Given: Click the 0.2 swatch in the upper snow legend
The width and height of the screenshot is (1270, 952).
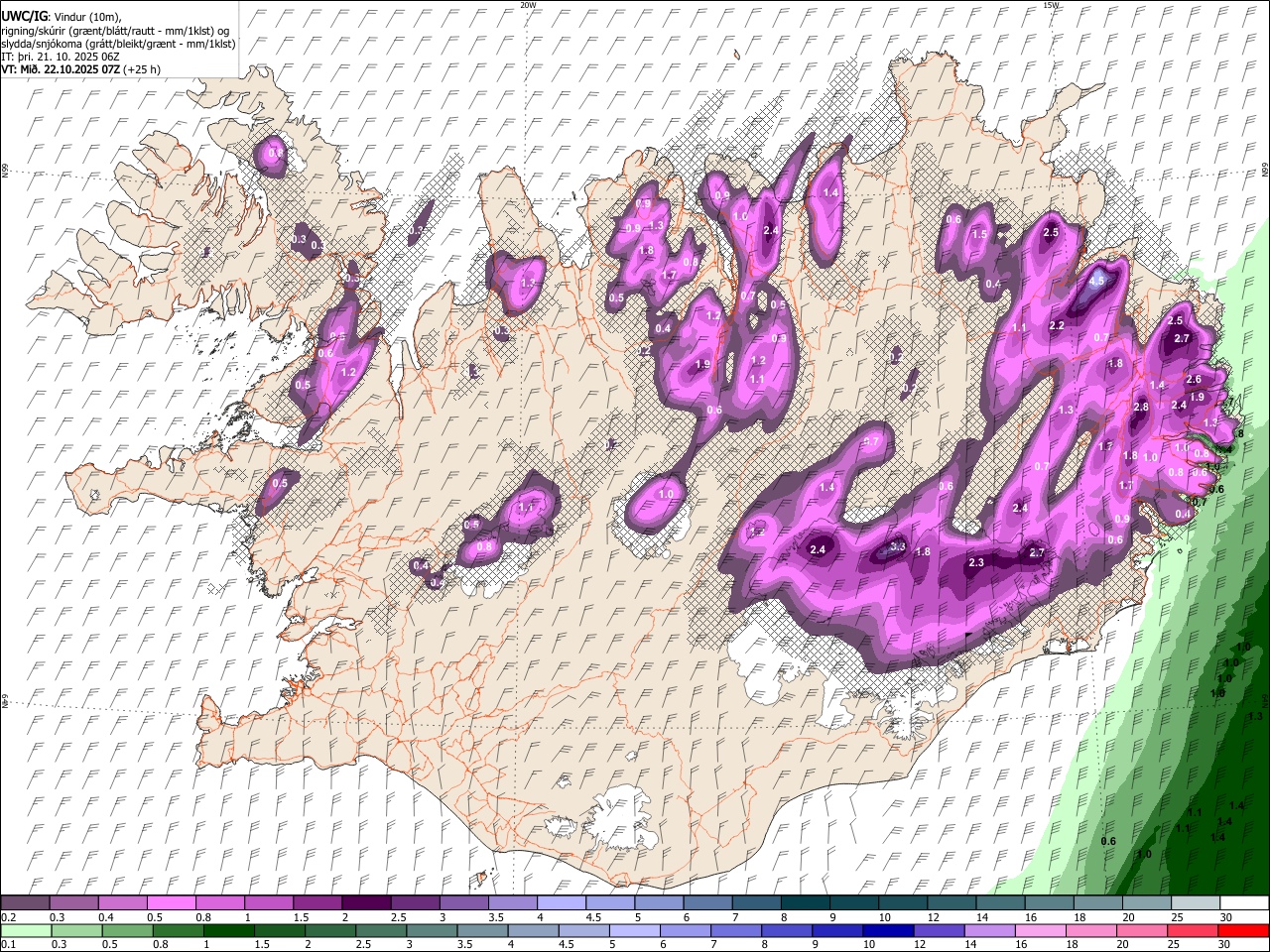Looking at the screenshot, I should (x=25, y=903).
